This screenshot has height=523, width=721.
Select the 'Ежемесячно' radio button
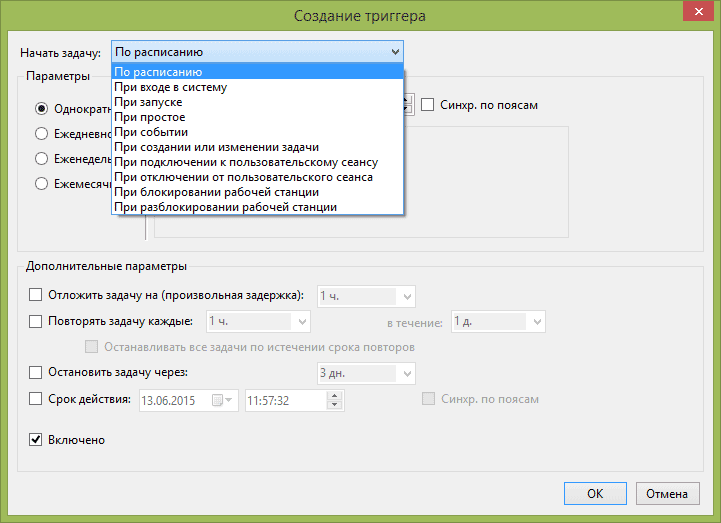[41, 184]
